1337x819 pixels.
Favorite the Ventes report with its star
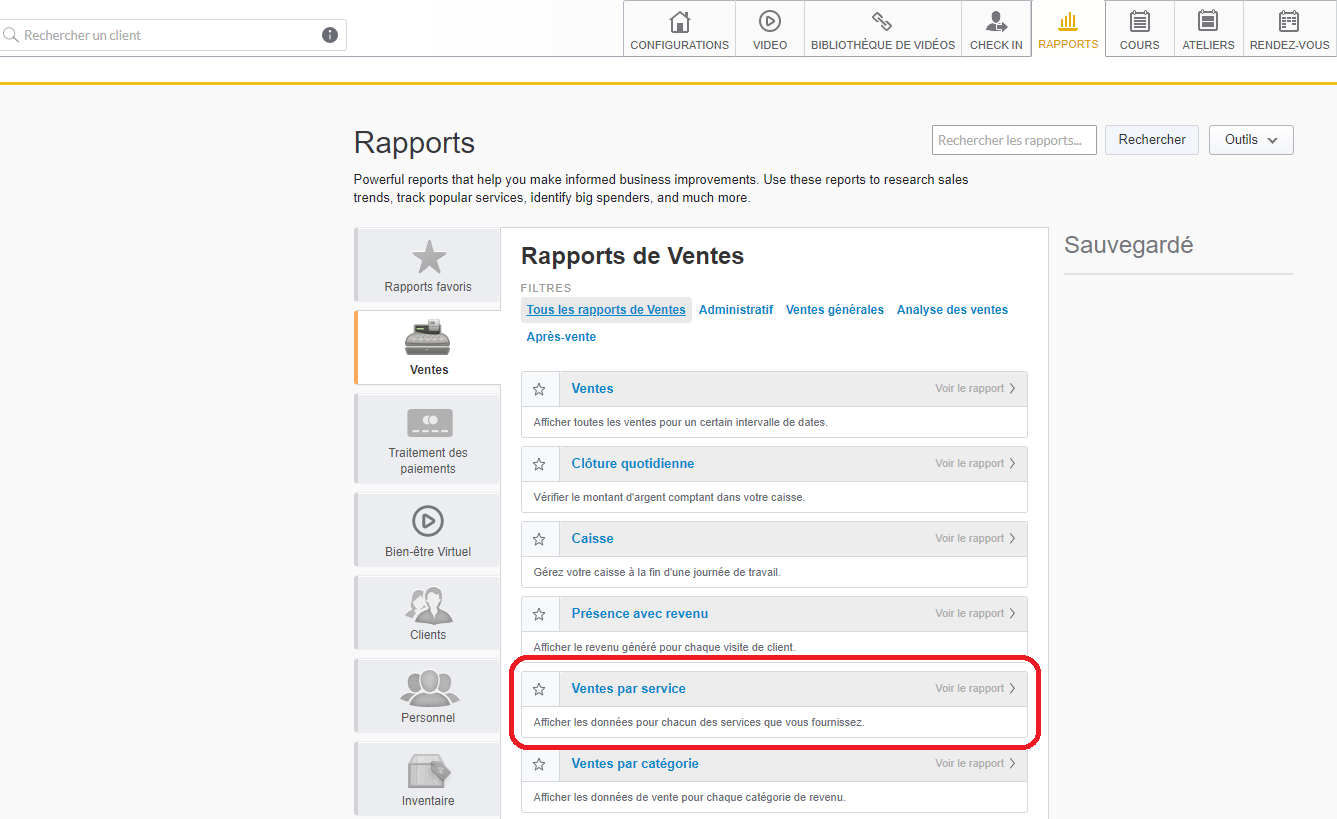pyautogui.click(x=539, y=388)
